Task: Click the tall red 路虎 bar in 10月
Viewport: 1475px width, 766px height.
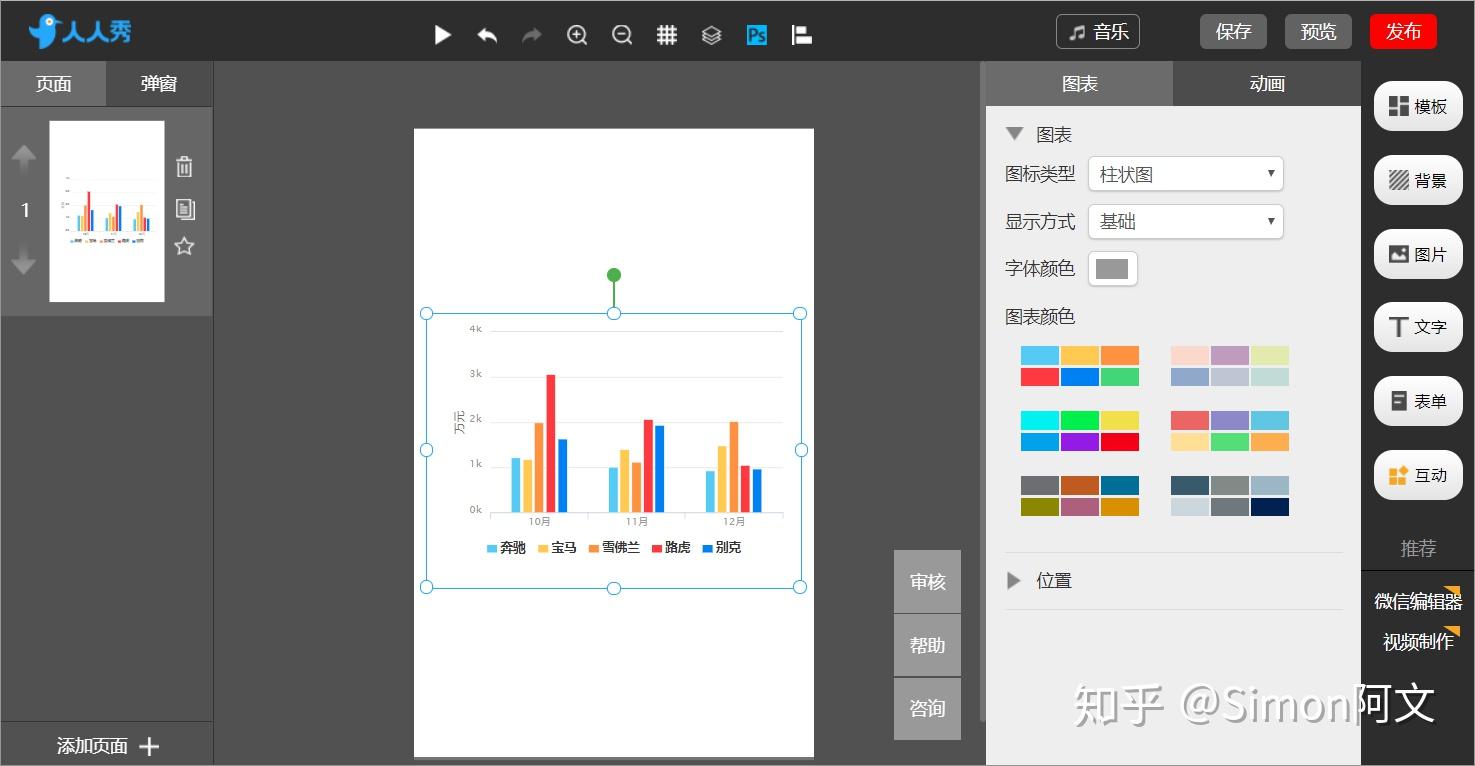Action: click(x=550, y=443)
